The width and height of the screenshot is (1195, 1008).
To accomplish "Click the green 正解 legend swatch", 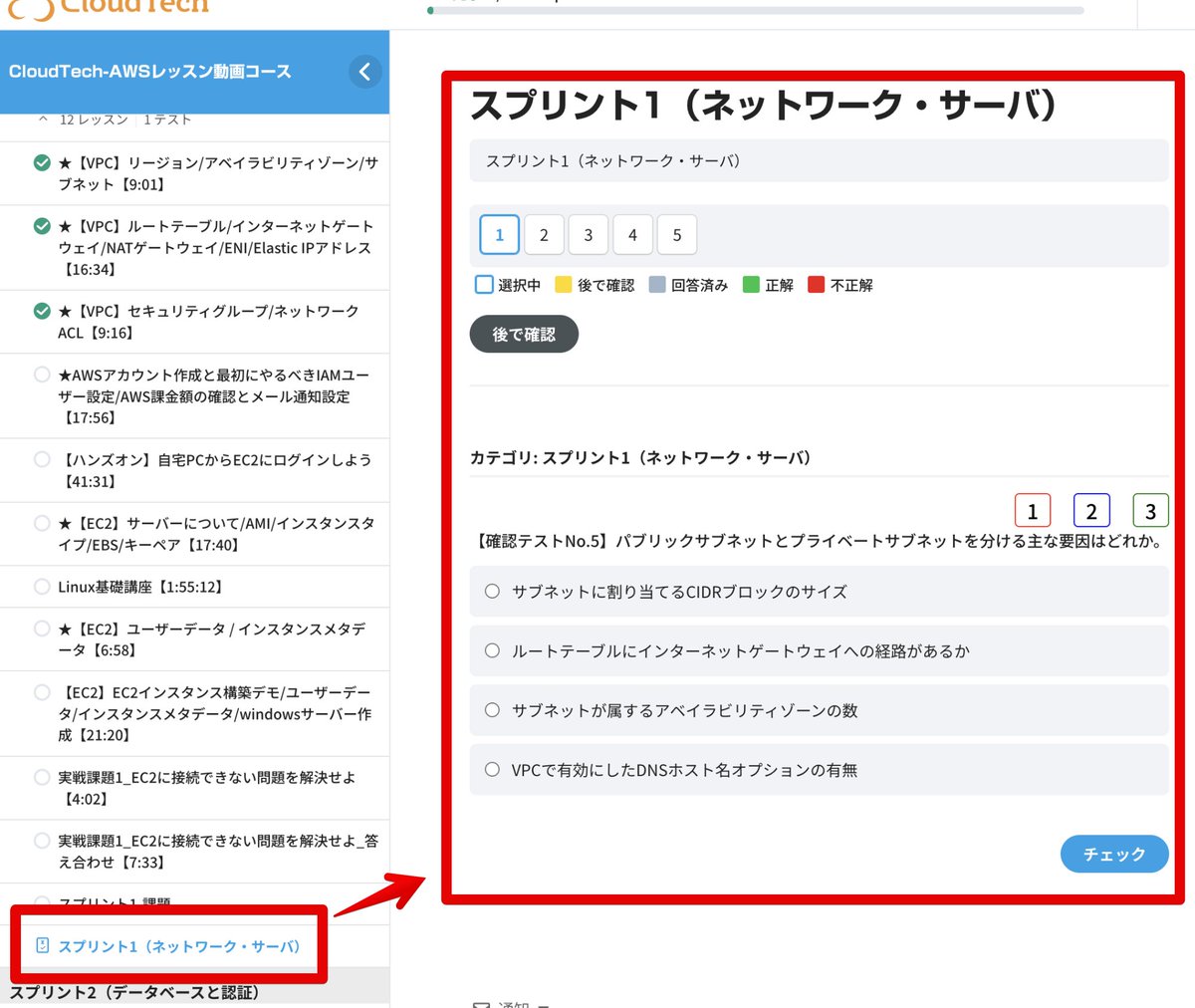I will click(x=752, y=285).
